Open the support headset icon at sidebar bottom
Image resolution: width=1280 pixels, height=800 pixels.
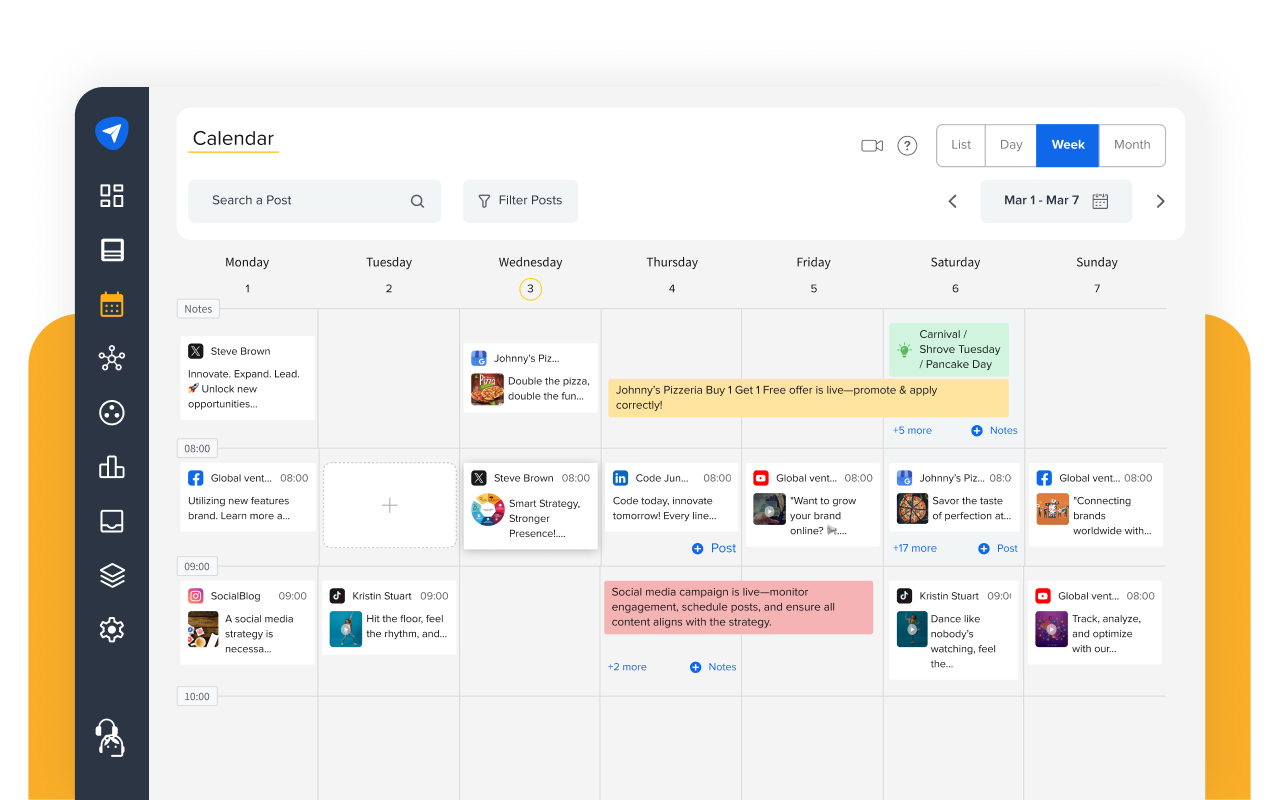tap(110, 738)
